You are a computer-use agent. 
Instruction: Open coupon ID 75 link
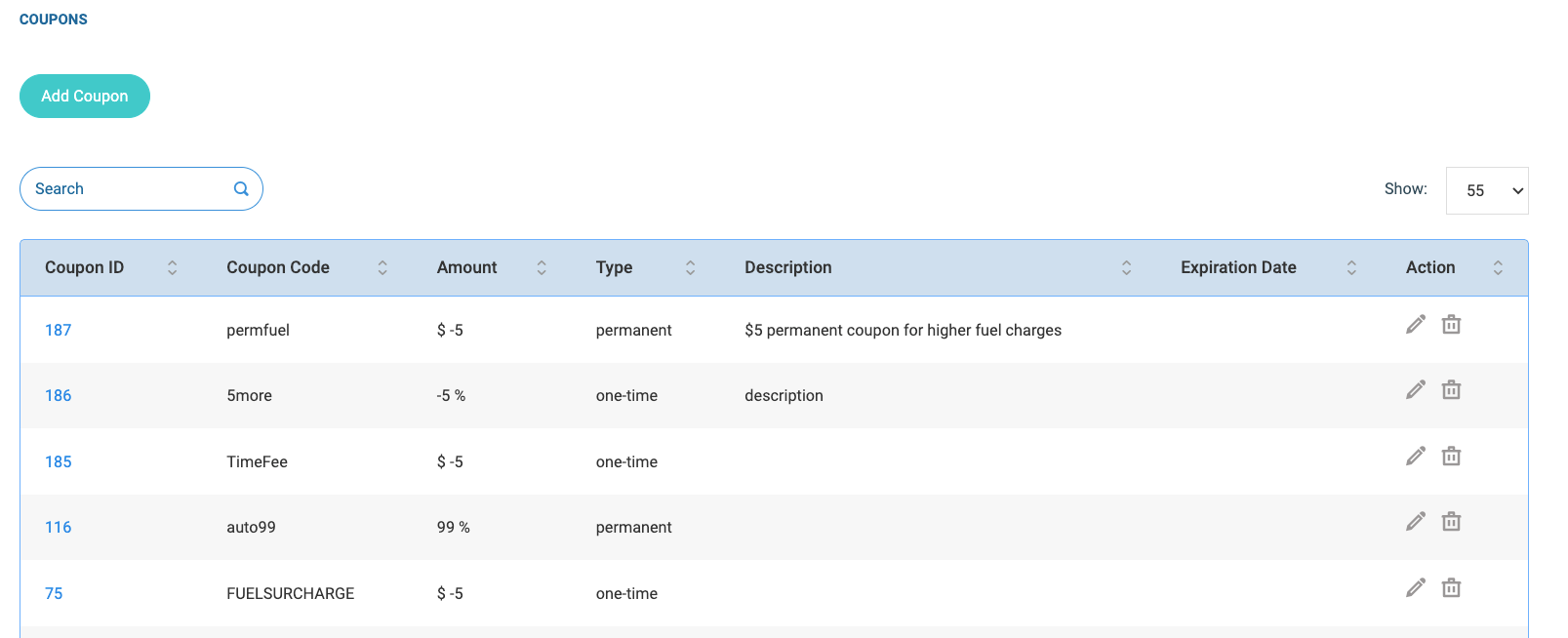click(54, 594)
